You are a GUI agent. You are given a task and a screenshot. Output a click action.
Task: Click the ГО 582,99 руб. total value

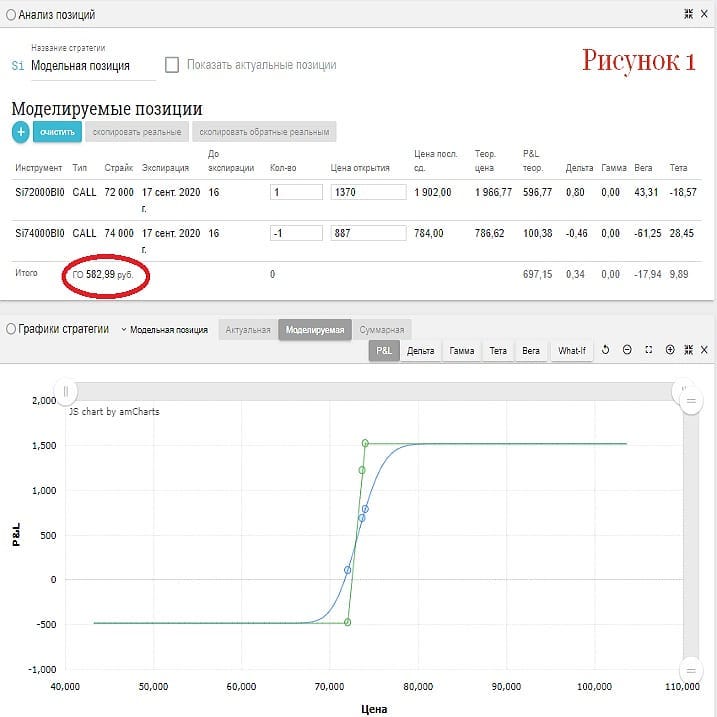103,274
